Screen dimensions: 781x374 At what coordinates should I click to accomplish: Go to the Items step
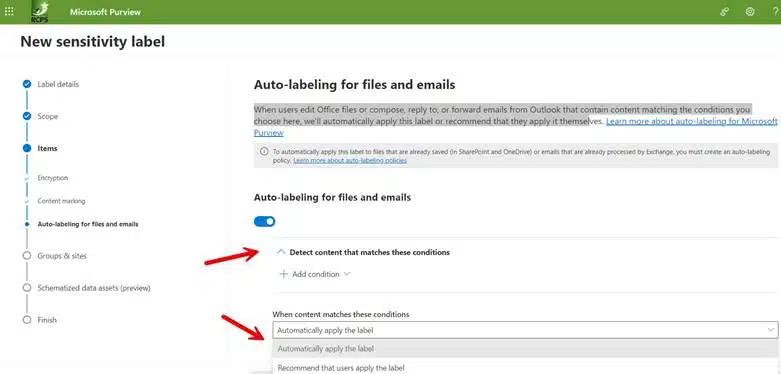47,148
